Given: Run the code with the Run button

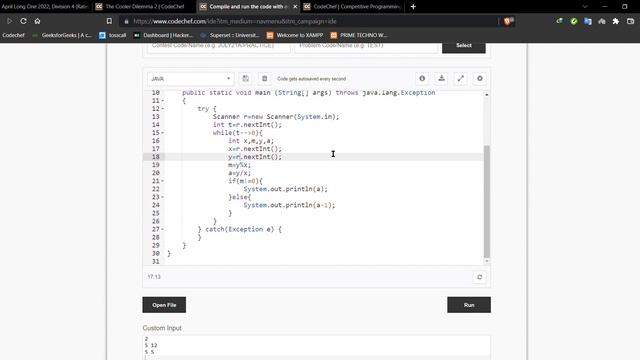Looking at the screenshot, I should click(469, 305).
